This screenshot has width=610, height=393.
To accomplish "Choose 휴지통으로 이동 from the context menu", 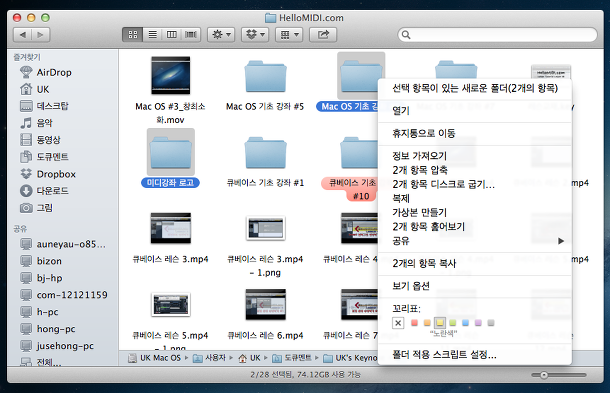I will pyautogui.click(x=475, y=133).
